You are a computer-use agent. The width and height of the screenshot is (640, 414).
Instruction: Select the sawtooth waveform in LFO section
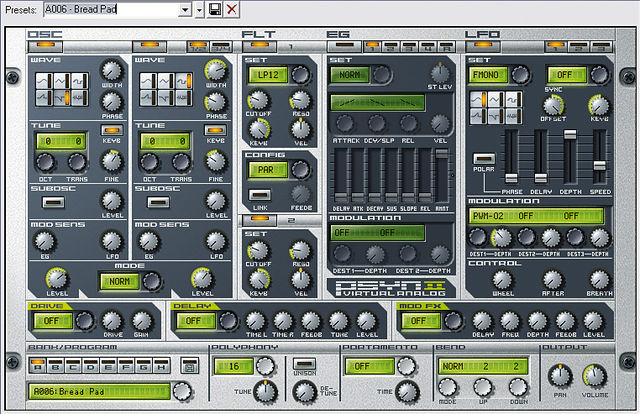pos(478,116)
